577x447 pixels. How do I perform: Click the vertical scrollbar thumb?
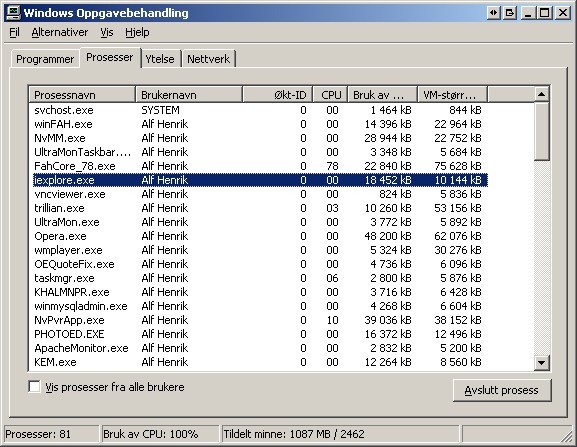pos(541,131)
